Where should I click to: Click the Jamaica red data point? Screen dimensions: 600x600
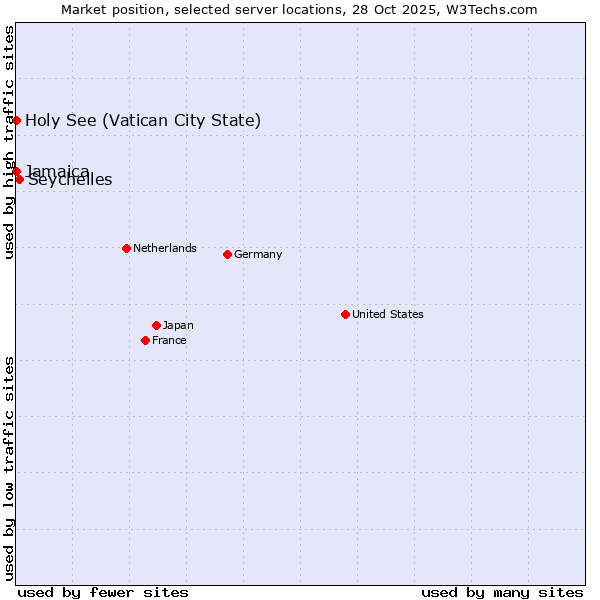(16, 171)
